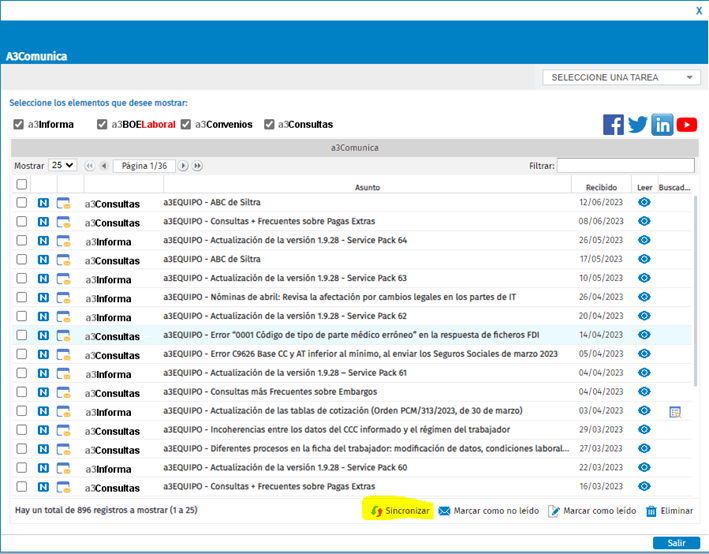Image resolution: width=709 pixels, height=554 pixels.
Task: Click the N badge on Service Pack 61 row
Action: click(x=43, y=373)
